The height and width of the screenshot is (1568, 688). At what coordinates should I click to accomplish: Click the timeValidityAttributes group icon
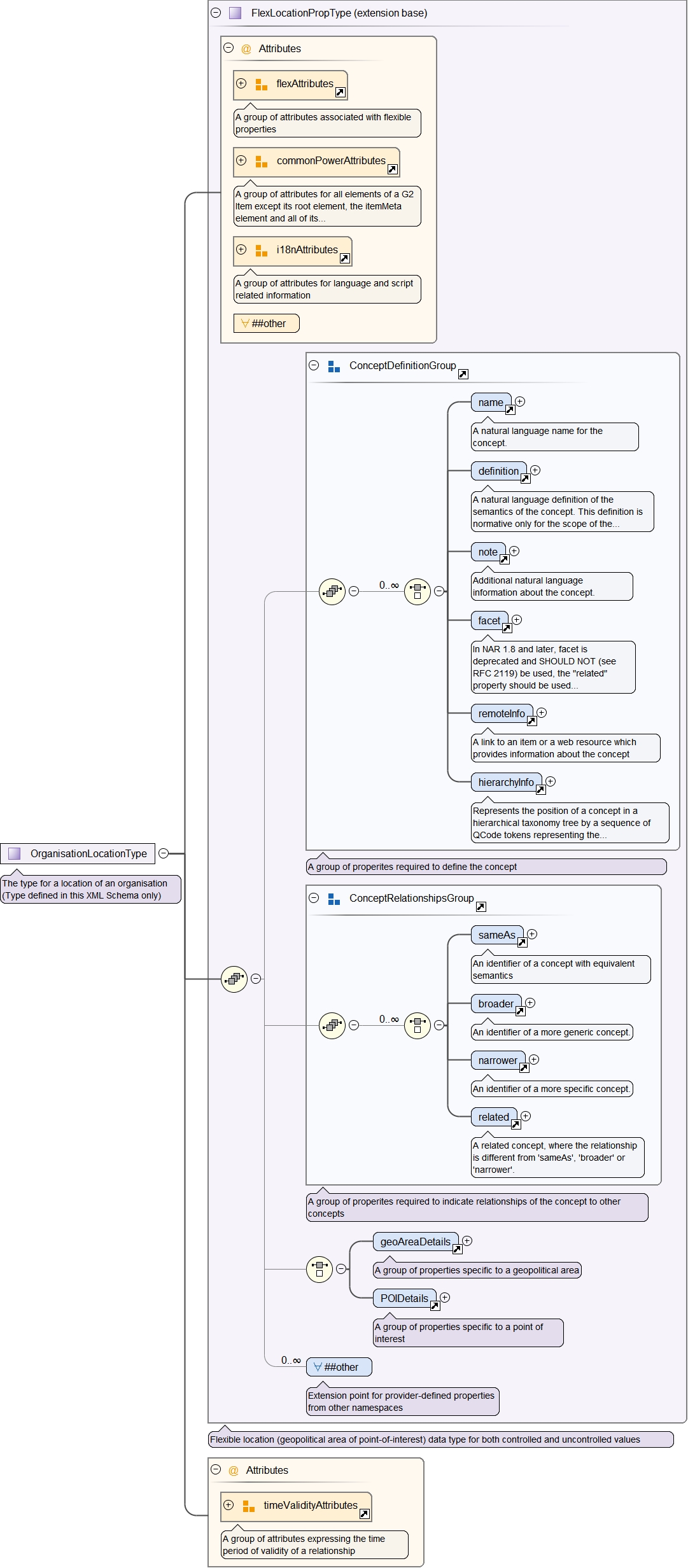(x=249, y=1506)
